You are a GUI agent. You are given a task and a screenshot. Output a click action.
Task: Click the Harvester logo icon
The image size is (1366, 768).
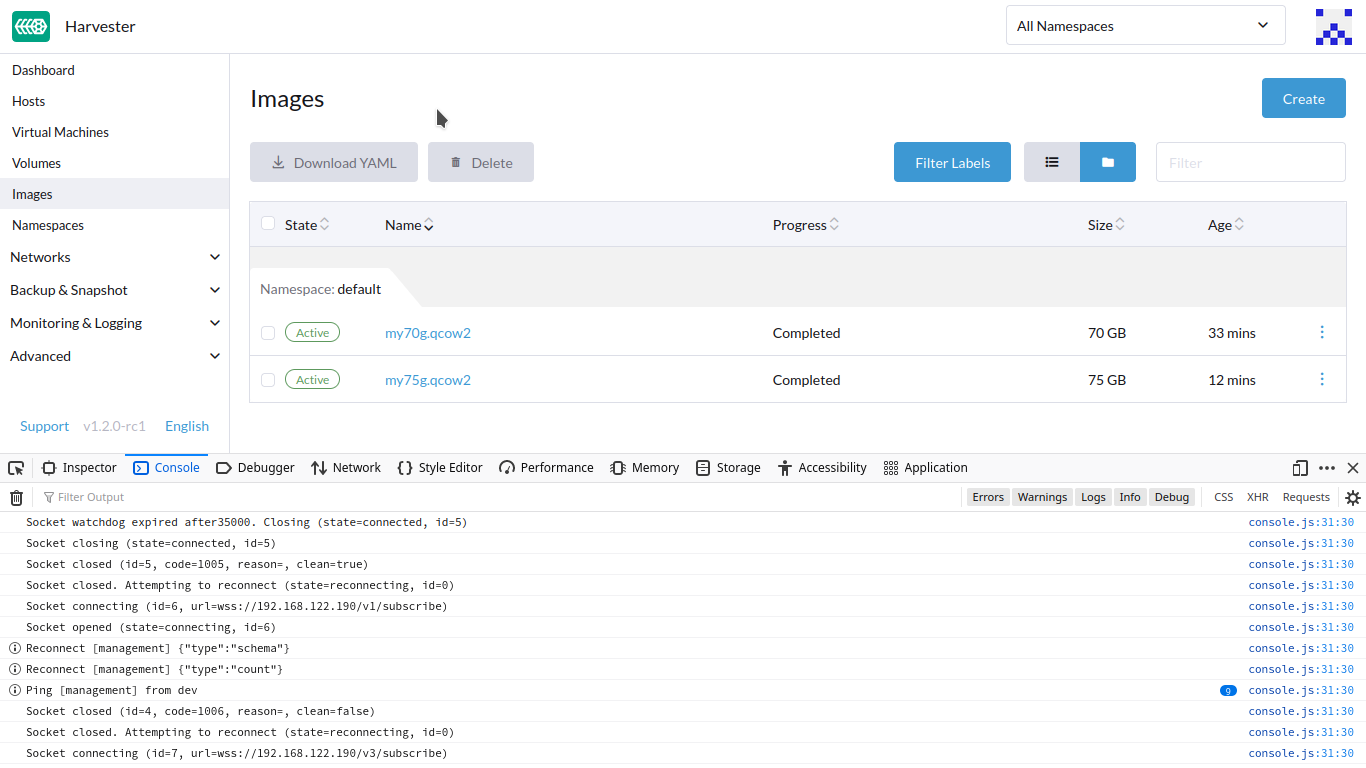(x=30, y=26)
